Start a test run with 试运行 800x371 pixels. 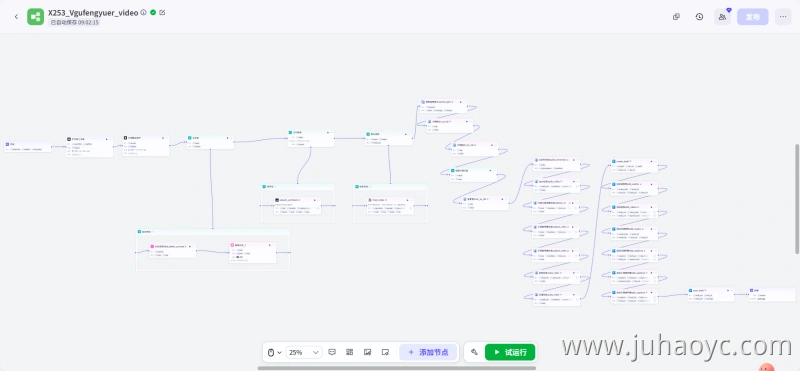[x=510, y=352]
